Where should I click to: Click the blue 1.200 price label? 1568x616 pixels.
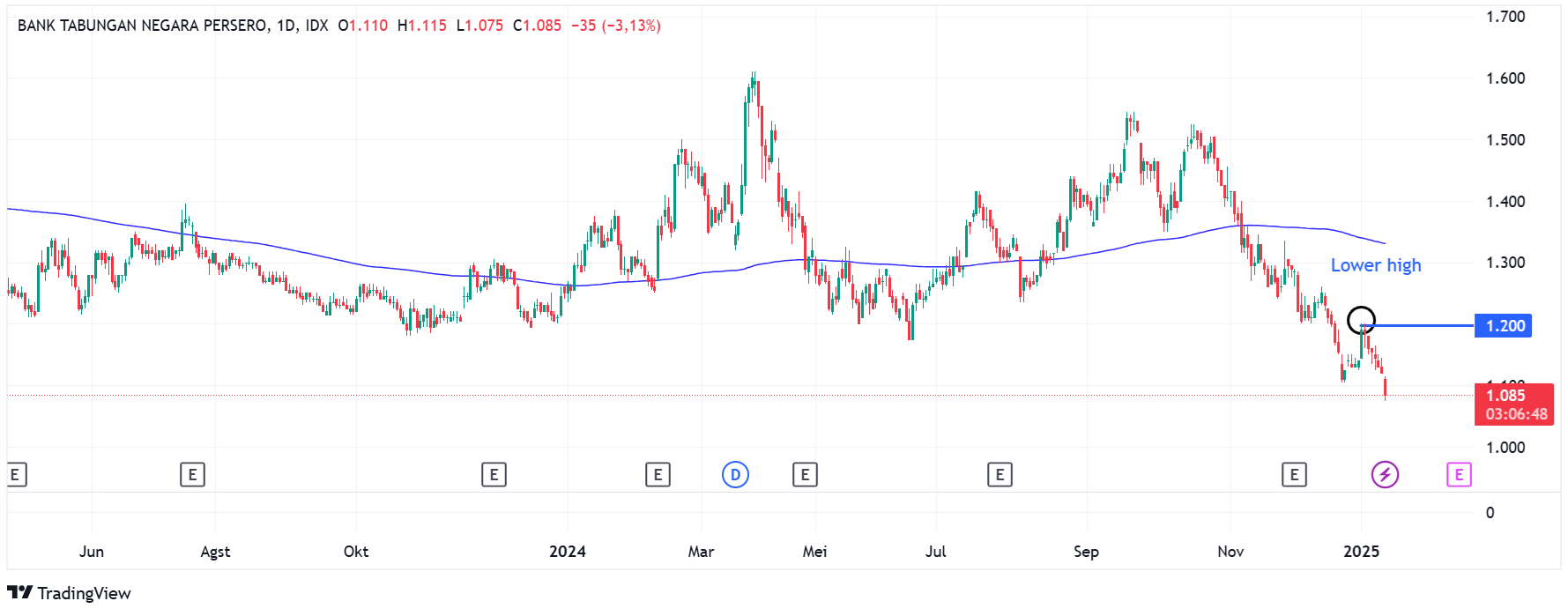point(1504,326)
